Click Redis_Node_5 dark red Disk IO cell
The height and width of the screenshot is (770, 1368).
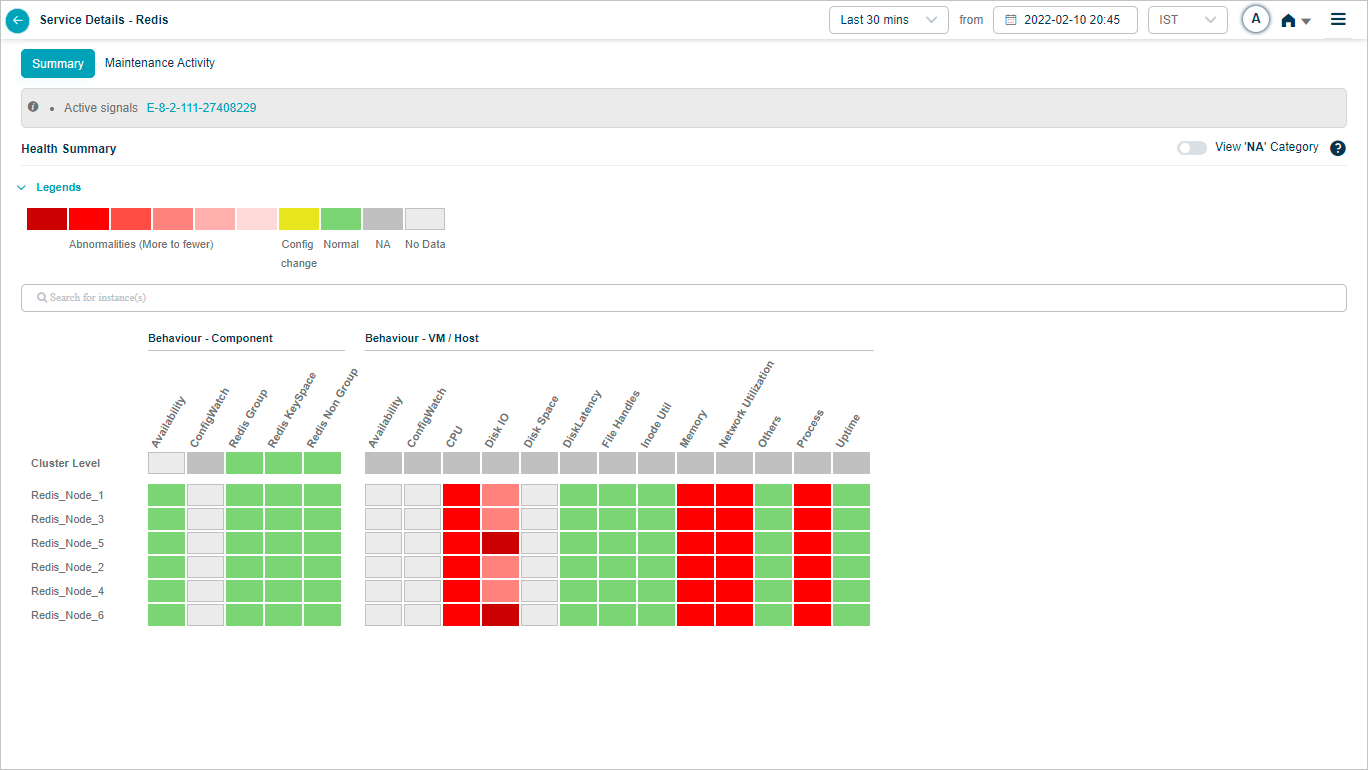click(500, 543)
